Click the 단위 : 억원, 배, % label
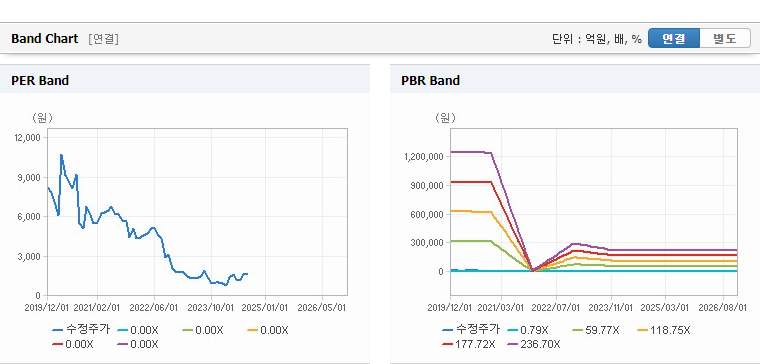The width and height of the screenshot is (760, 364). tap(597, 39)
